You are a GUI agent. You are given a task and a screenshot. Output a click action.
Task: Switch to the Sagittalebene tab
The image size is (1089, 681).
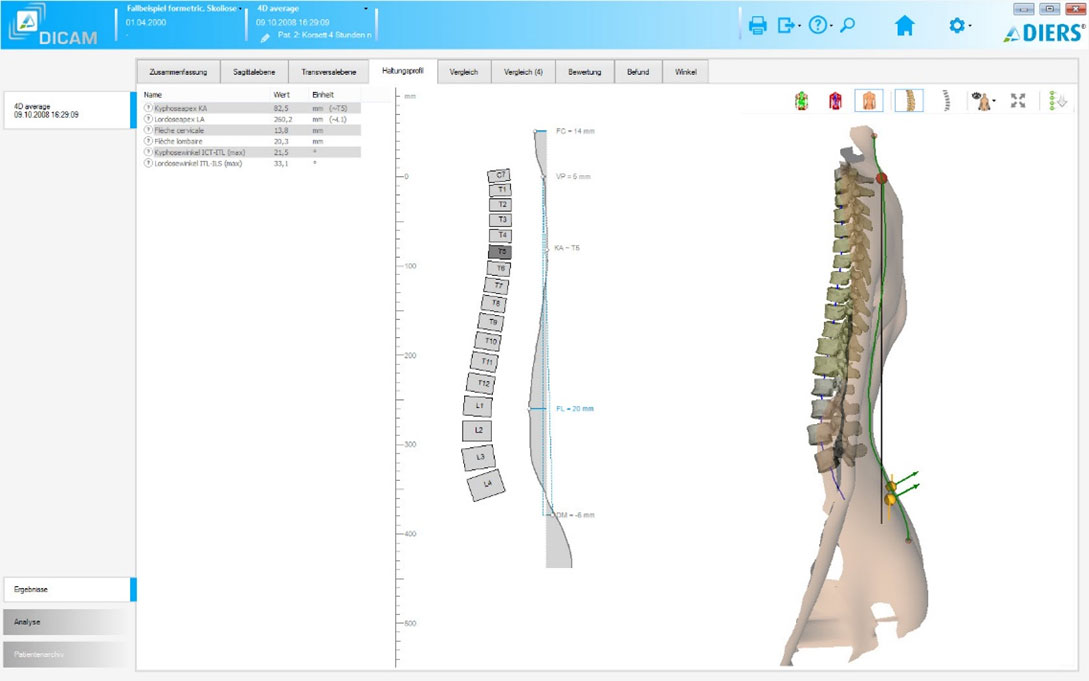coord(254,72)
